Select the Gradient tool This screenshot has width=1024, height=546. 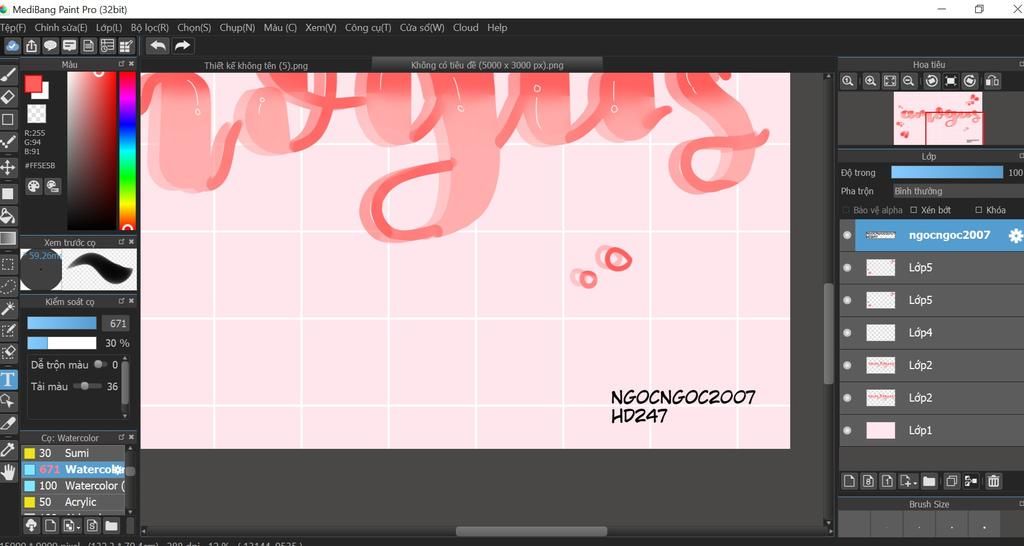8,238
